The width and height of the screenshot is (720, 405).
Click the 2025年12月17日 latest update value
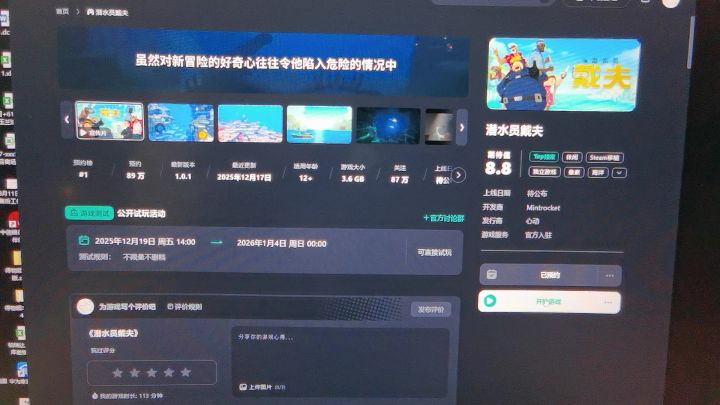coord(244,177)
